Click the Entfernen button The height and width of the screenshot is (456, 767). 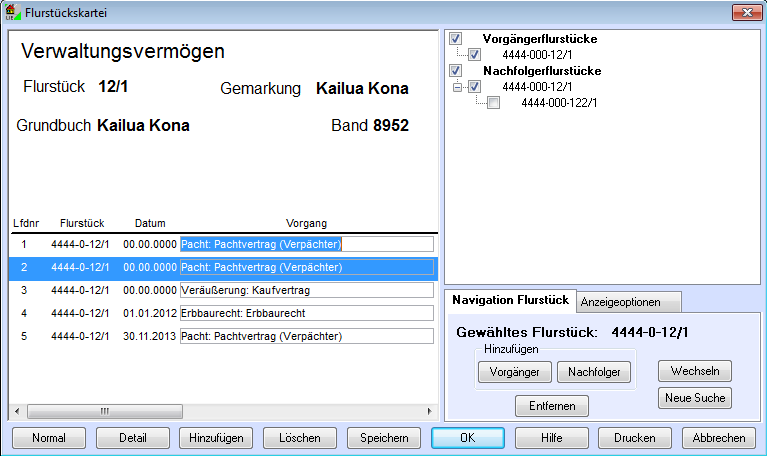(x=551, y=405)
